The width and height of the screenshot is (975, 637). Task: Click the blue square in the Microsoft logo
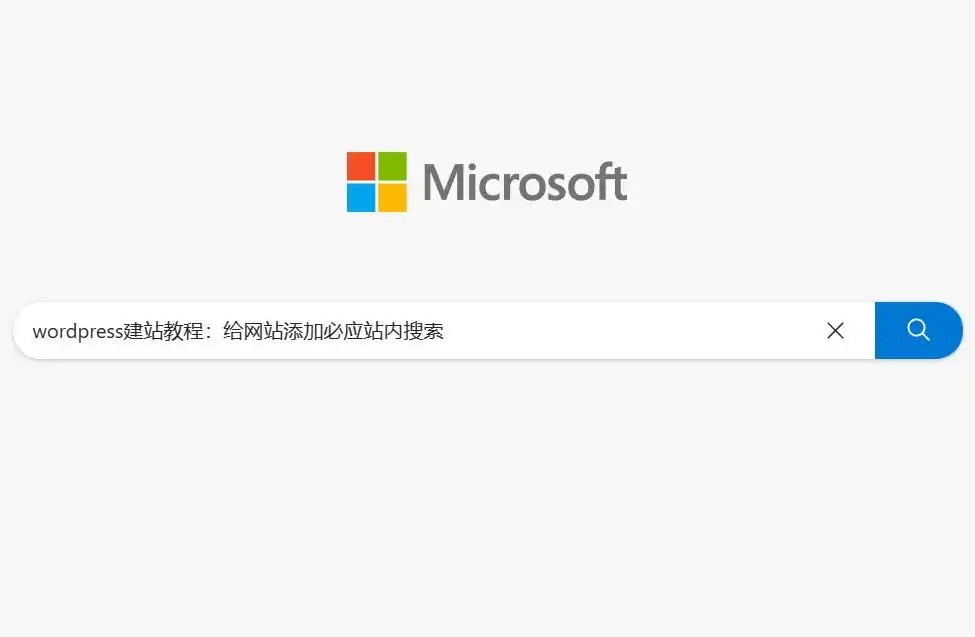coord(361,198)
